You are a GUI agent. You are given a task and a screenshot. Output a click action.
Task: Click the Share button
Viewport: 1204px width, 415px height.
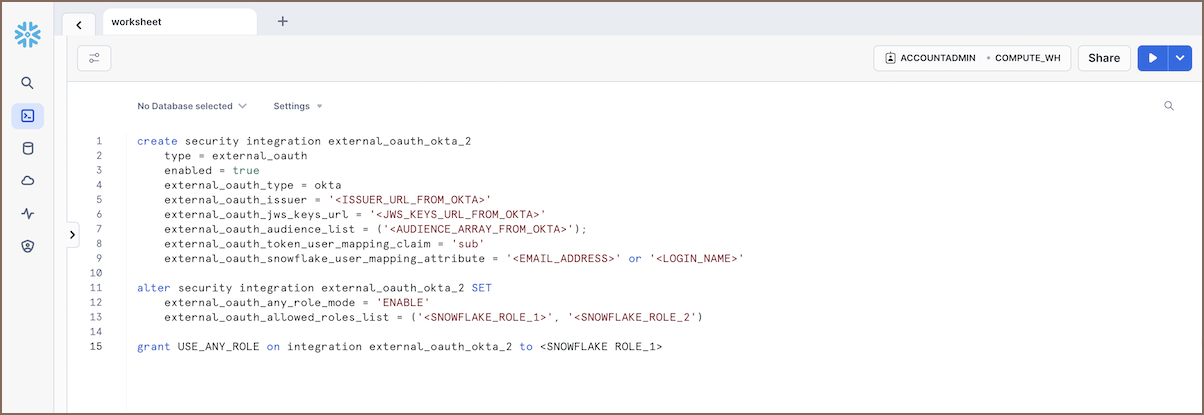pyautogui.click(x=1103, y=58)
